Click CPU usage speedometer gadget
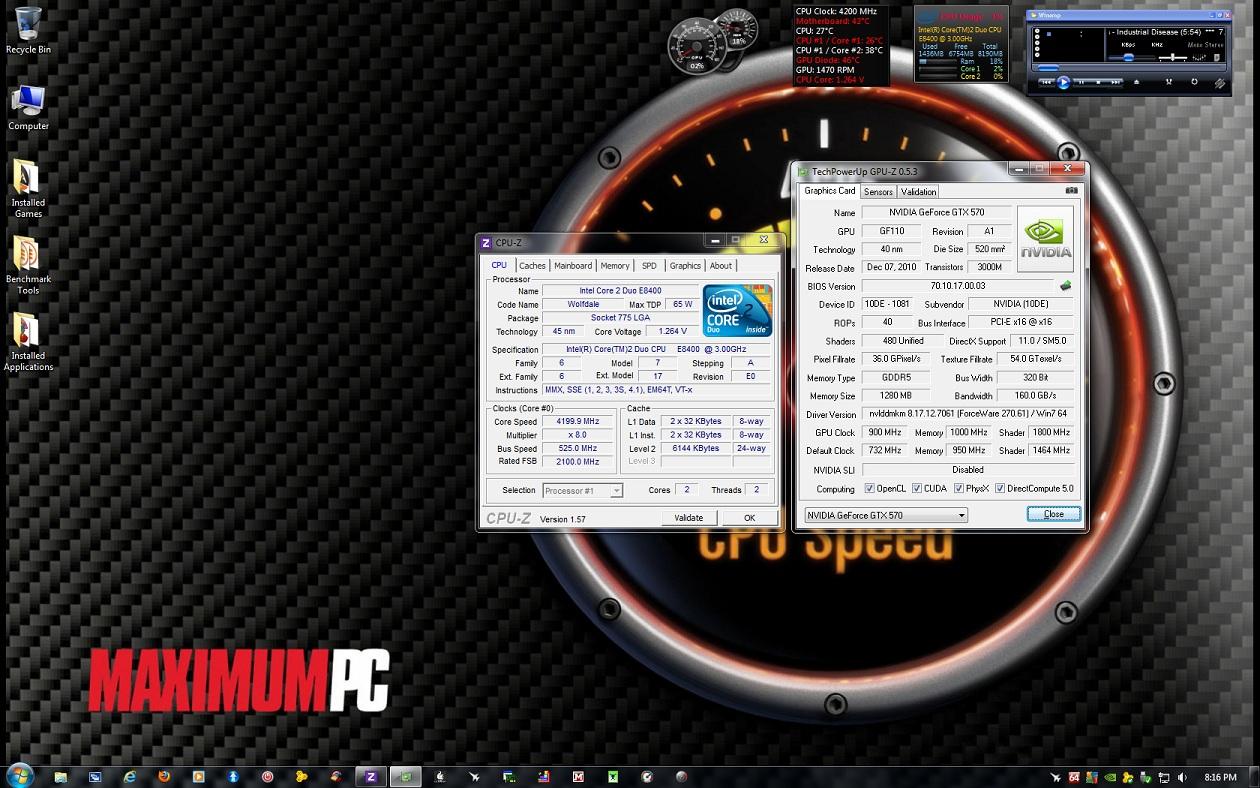1260x788 pixels. coord(696,46)
